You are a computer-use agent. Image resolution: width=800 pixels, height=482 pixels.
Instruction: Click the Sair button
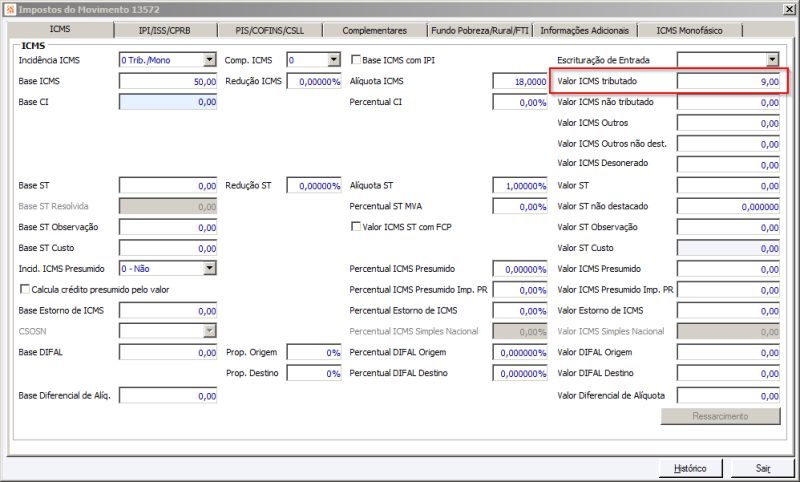click(x=763, y=468)
